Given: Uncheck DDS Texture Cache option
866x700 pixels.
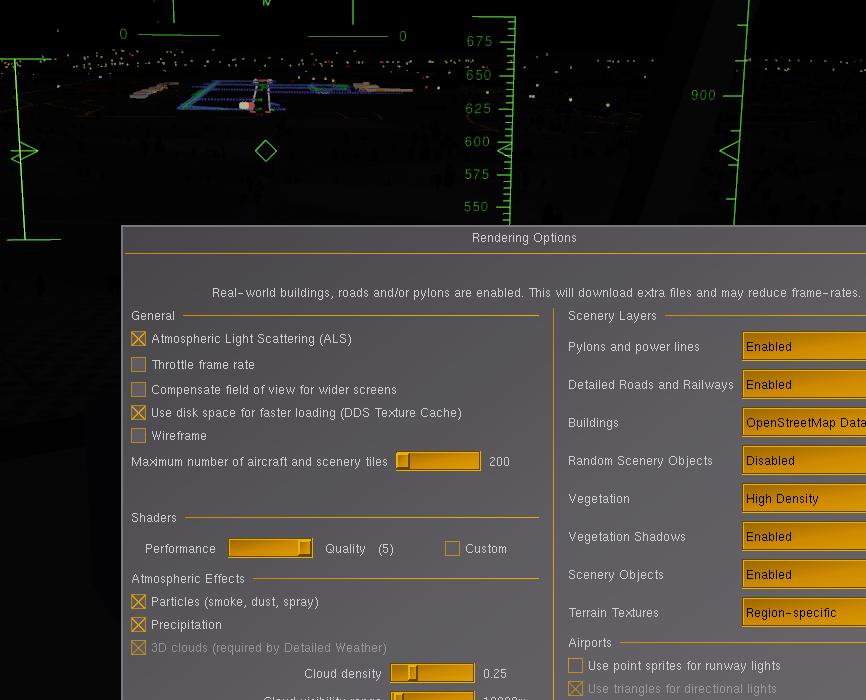Looking at the screenshot, I should point(139,413).
